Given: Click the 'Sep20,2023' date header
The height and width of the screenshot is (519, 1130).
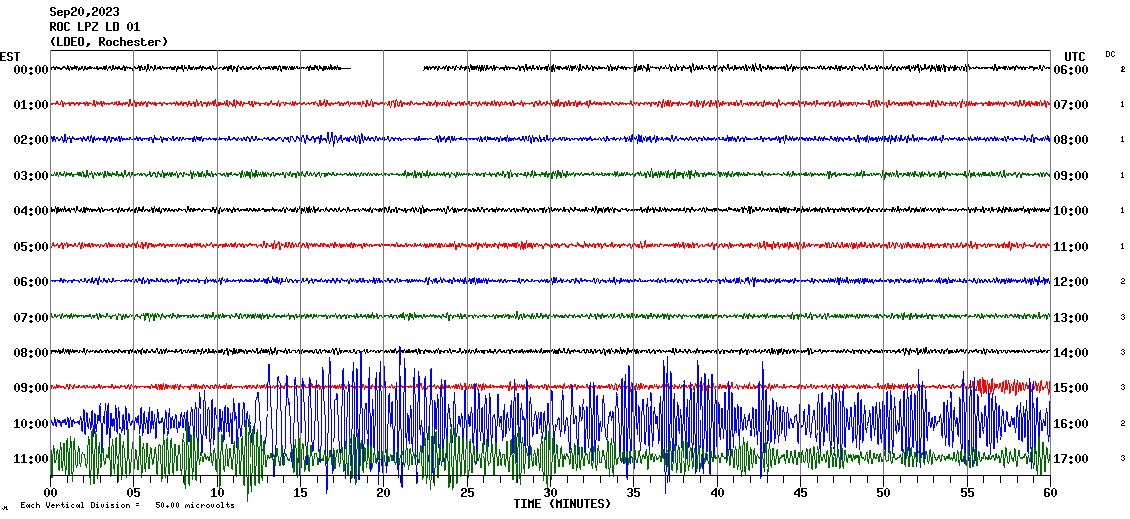Looking at the screenshot, I should click(x=84, y=12).
